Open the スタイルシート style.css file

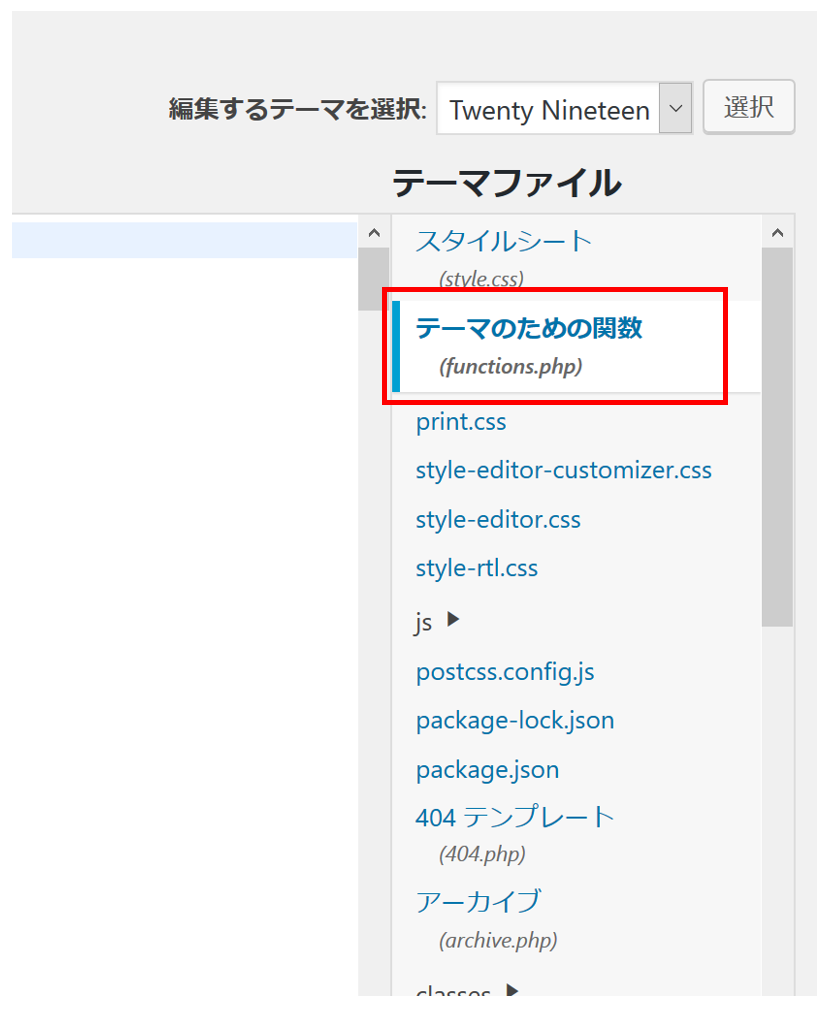pyautogui.click(x=503, y=242)
